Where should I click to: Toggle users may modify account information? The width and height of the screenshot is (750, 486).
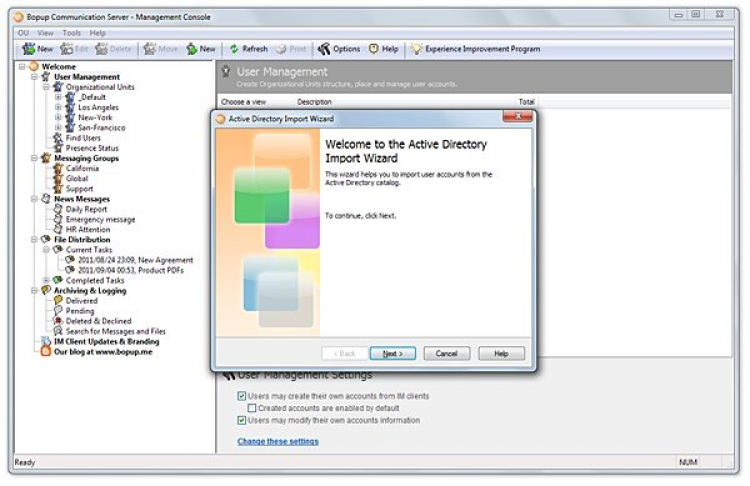coord(242,420)
